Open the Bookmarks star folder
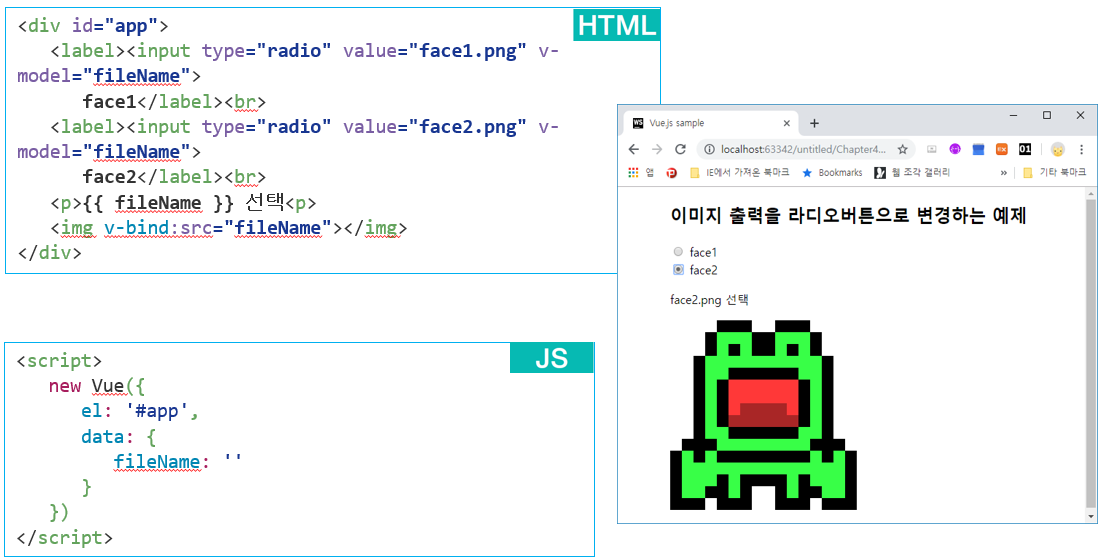1101x559 pixels. [x=832, y=172]
